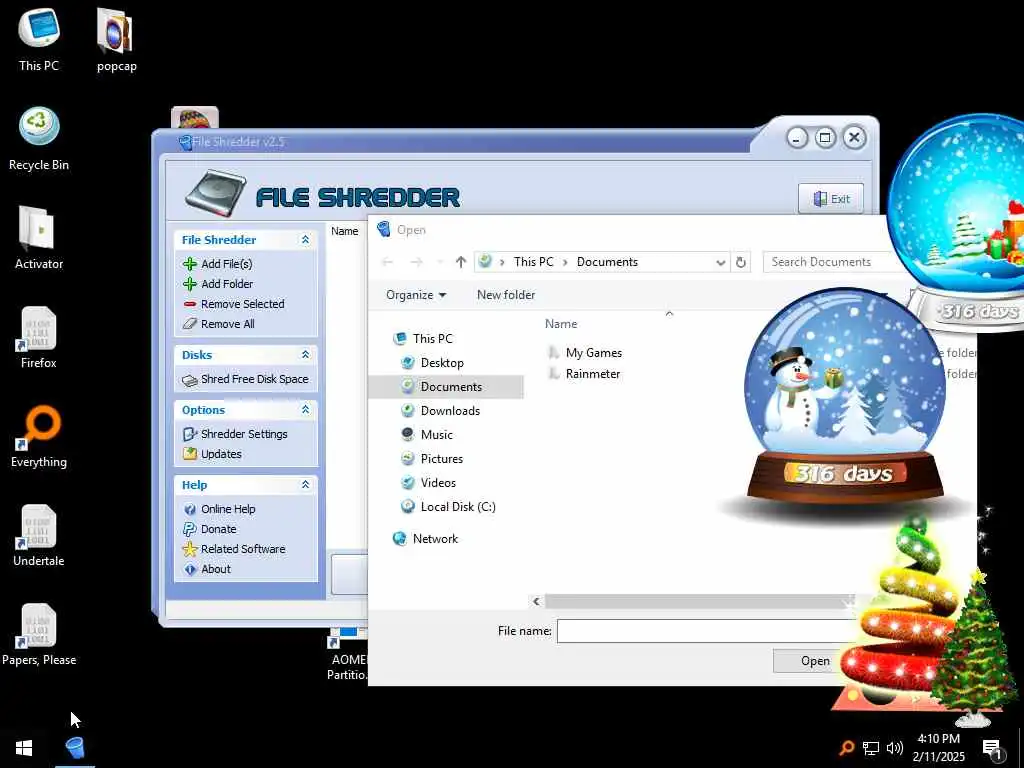Click Documents in the address breadcrumb
Viewport: 1024px width, 768px height.
point(607,262)
